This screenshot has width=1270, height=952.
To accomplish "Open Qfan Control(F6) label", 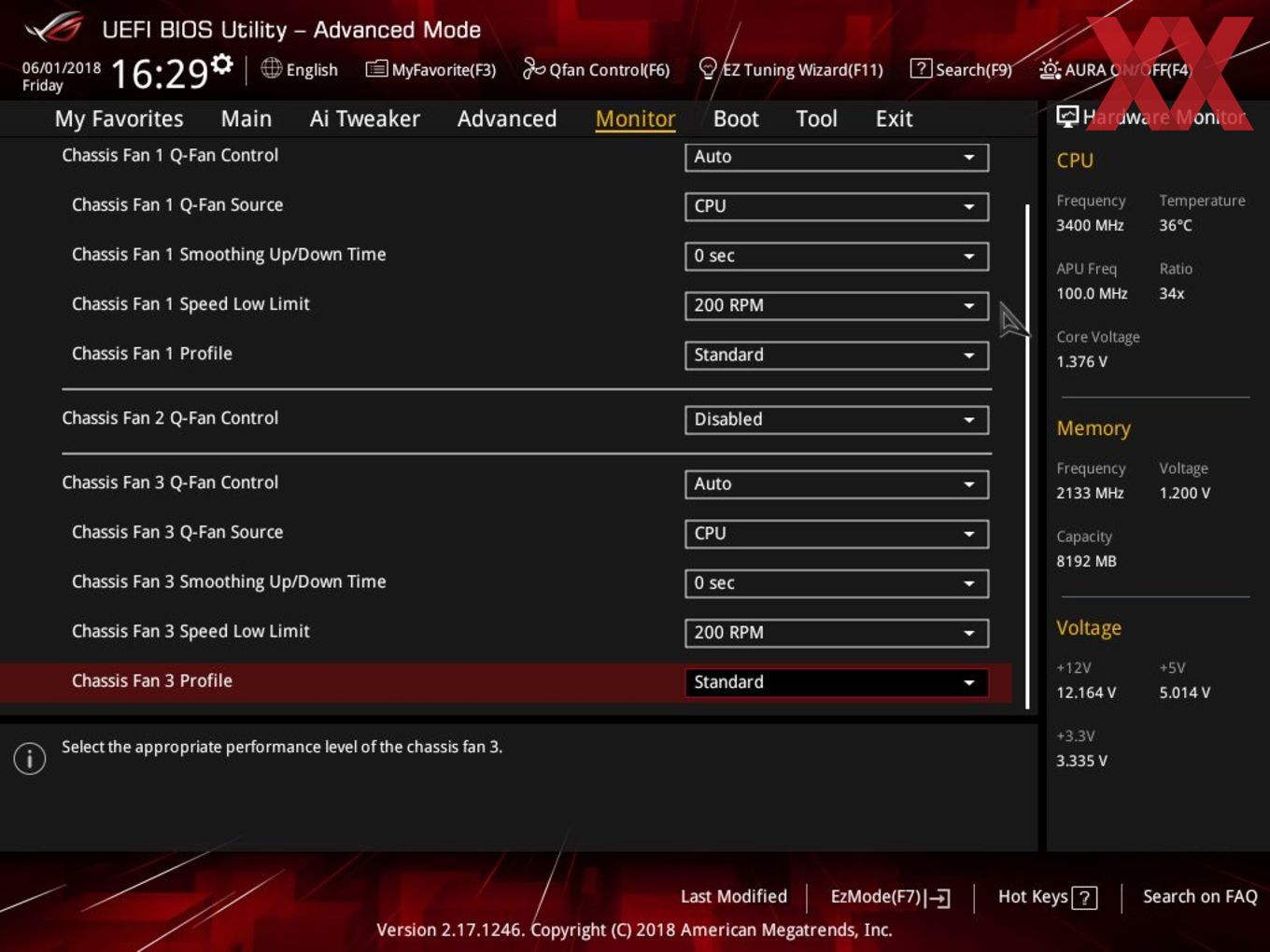I will (x=609, y=70).
